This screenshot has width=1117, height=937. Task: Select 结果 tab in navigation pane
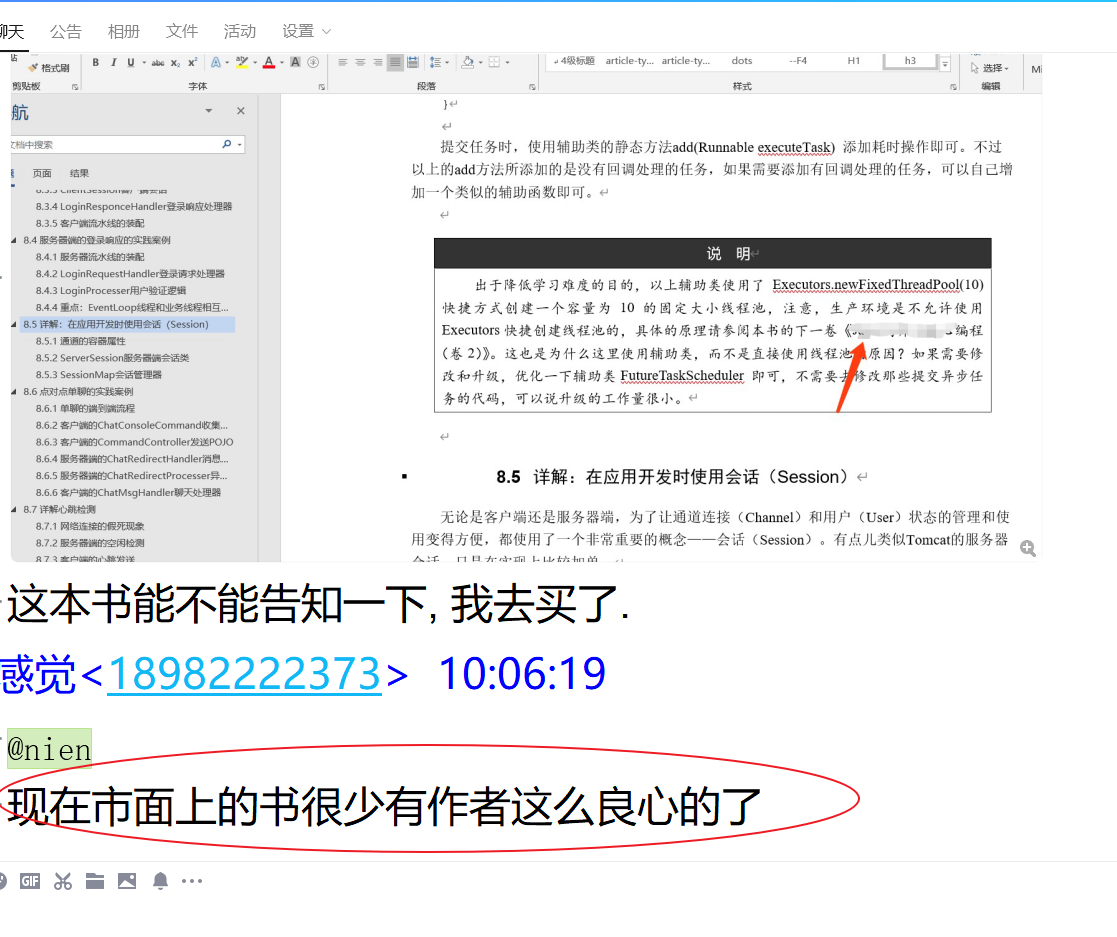tap(79, 173)
